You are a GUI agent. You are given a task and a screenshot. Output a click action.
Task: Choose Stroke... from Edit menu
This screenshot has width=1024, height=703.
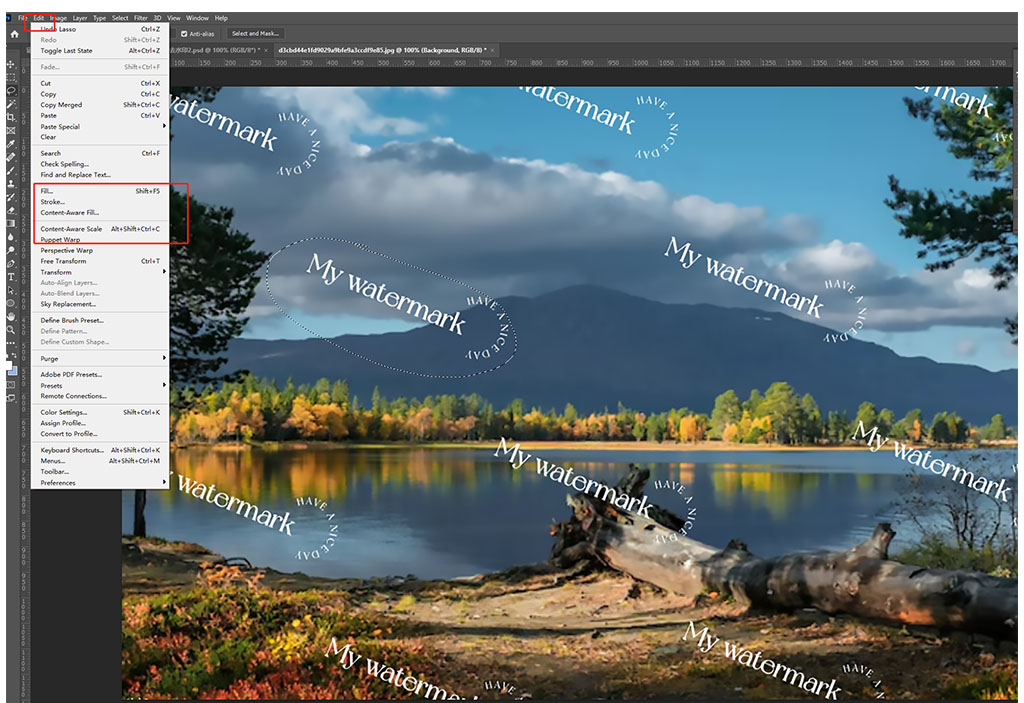pyautogui.click(x=100, y=202)
